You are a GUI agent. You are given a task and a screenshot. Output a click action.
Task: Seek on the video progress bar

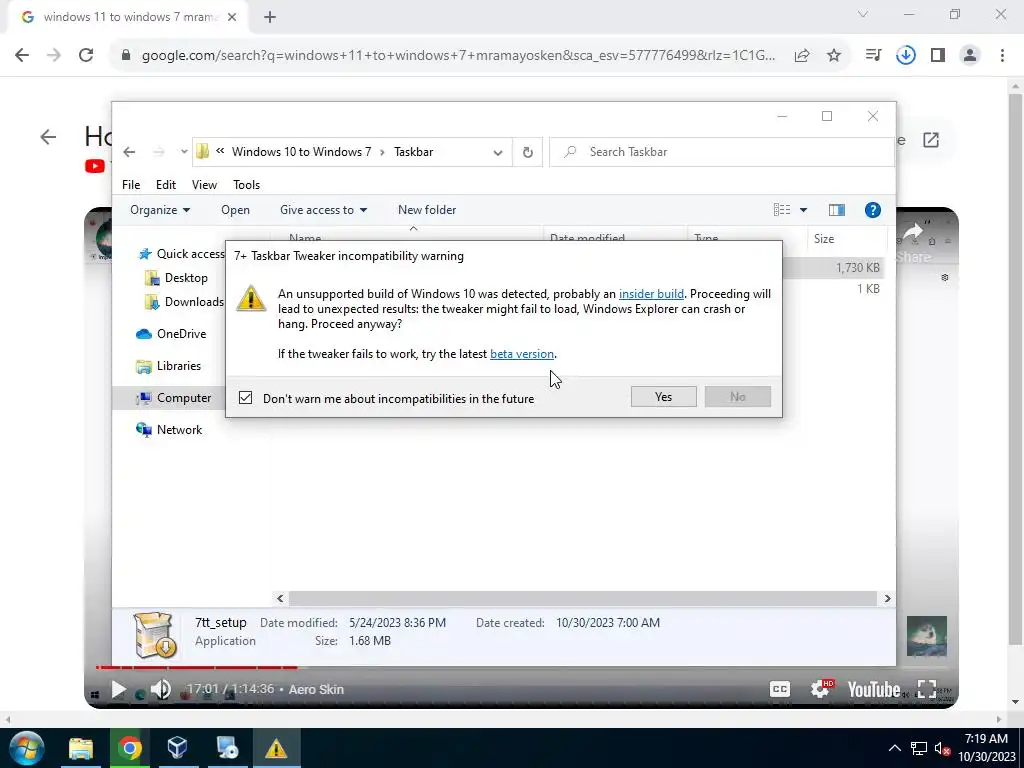520,667
